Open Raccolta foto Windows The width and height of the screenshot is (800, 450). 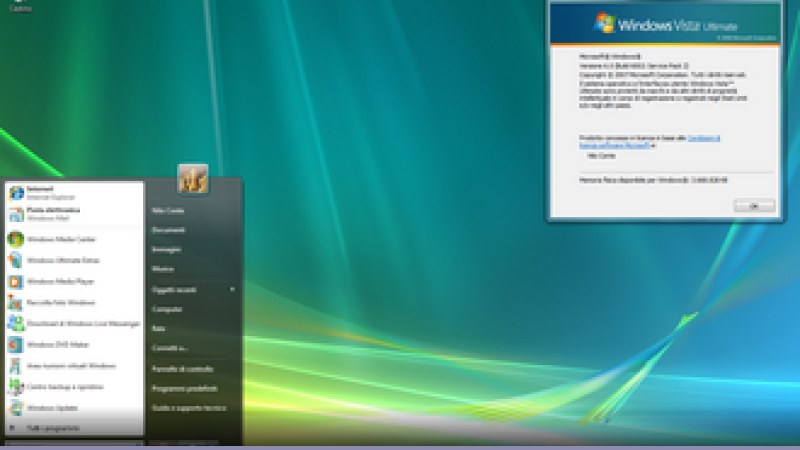74,303
